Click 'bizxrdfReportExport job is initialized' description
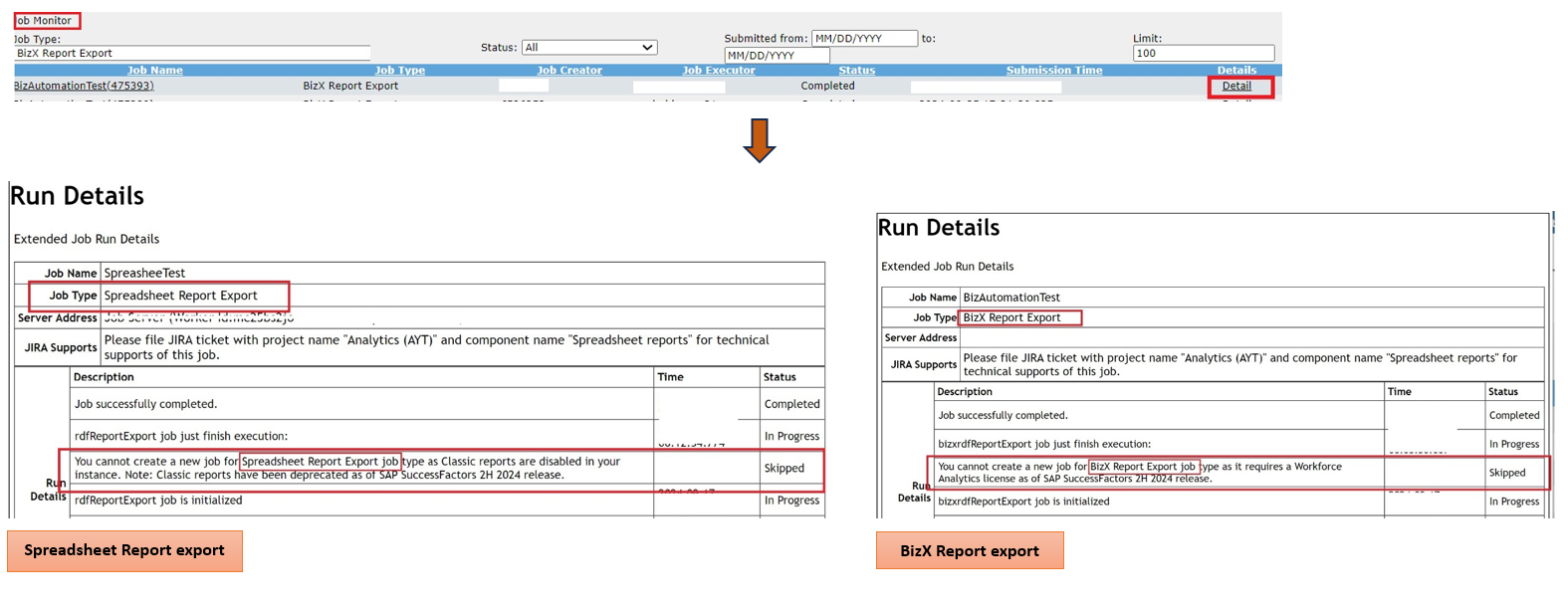1568x607 pixels. tap(1023, 502)
